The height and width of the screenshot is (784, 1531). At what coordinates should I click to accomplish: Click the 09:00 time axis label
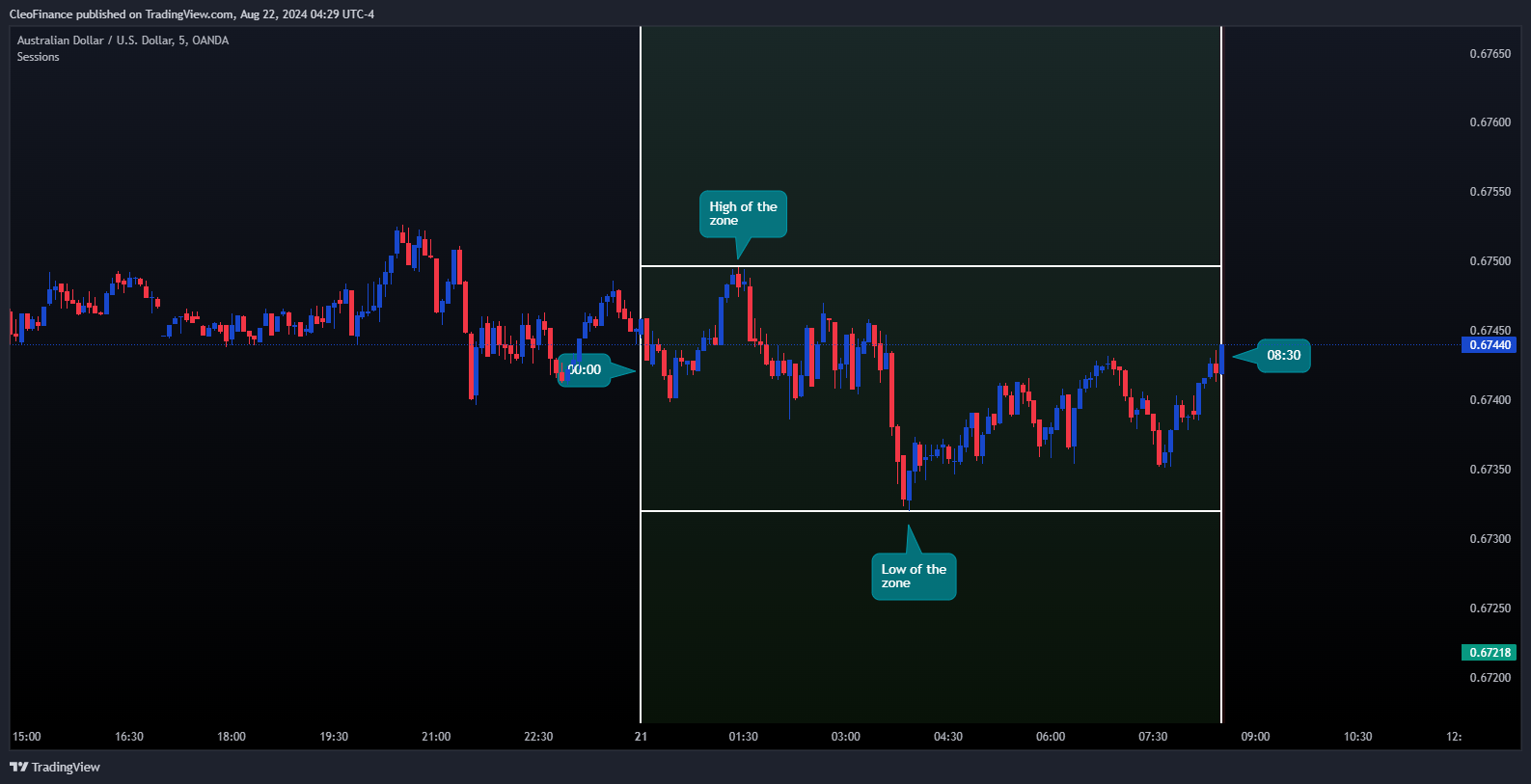click(1255, 737)
